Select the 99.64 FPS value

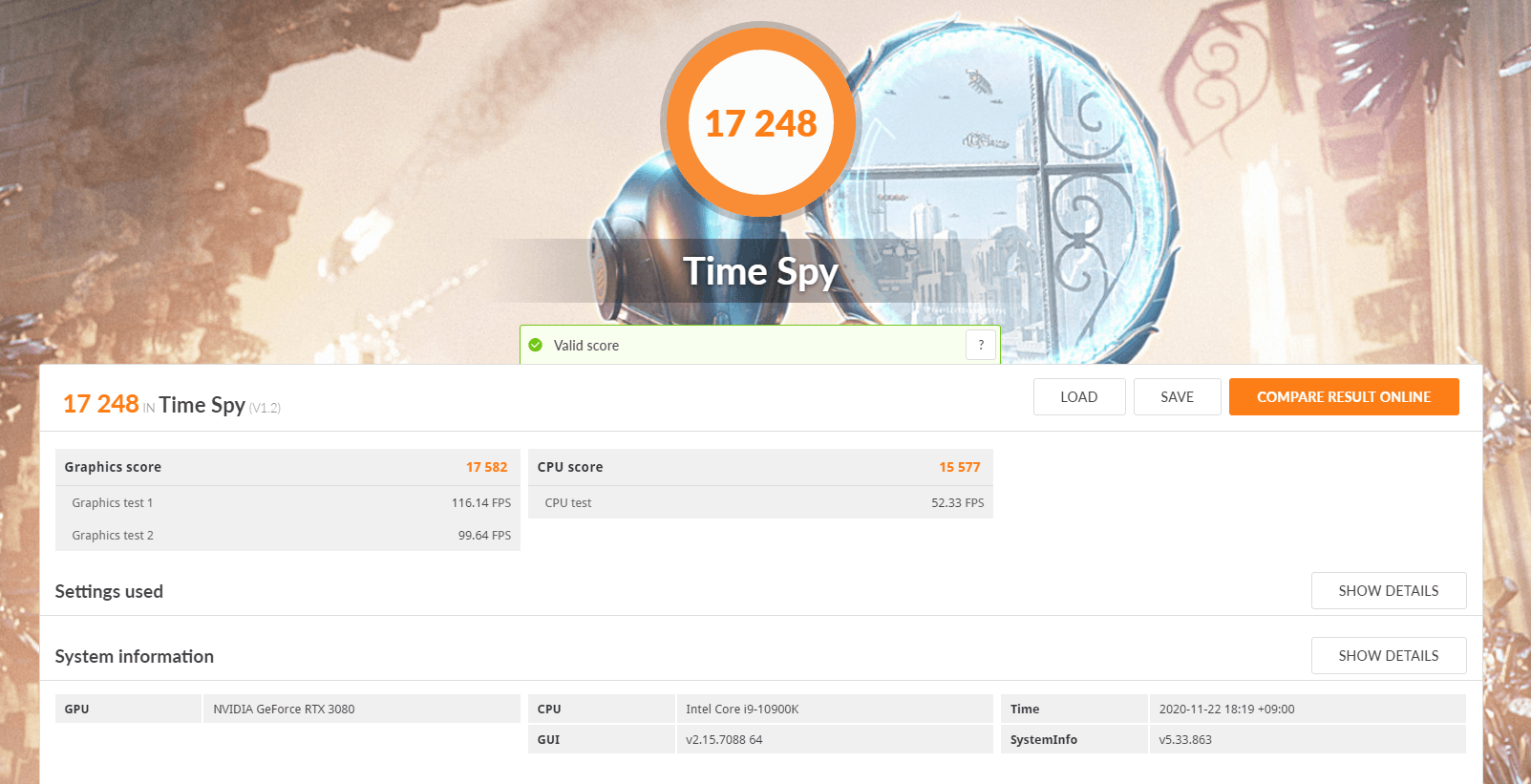point(484,536)
